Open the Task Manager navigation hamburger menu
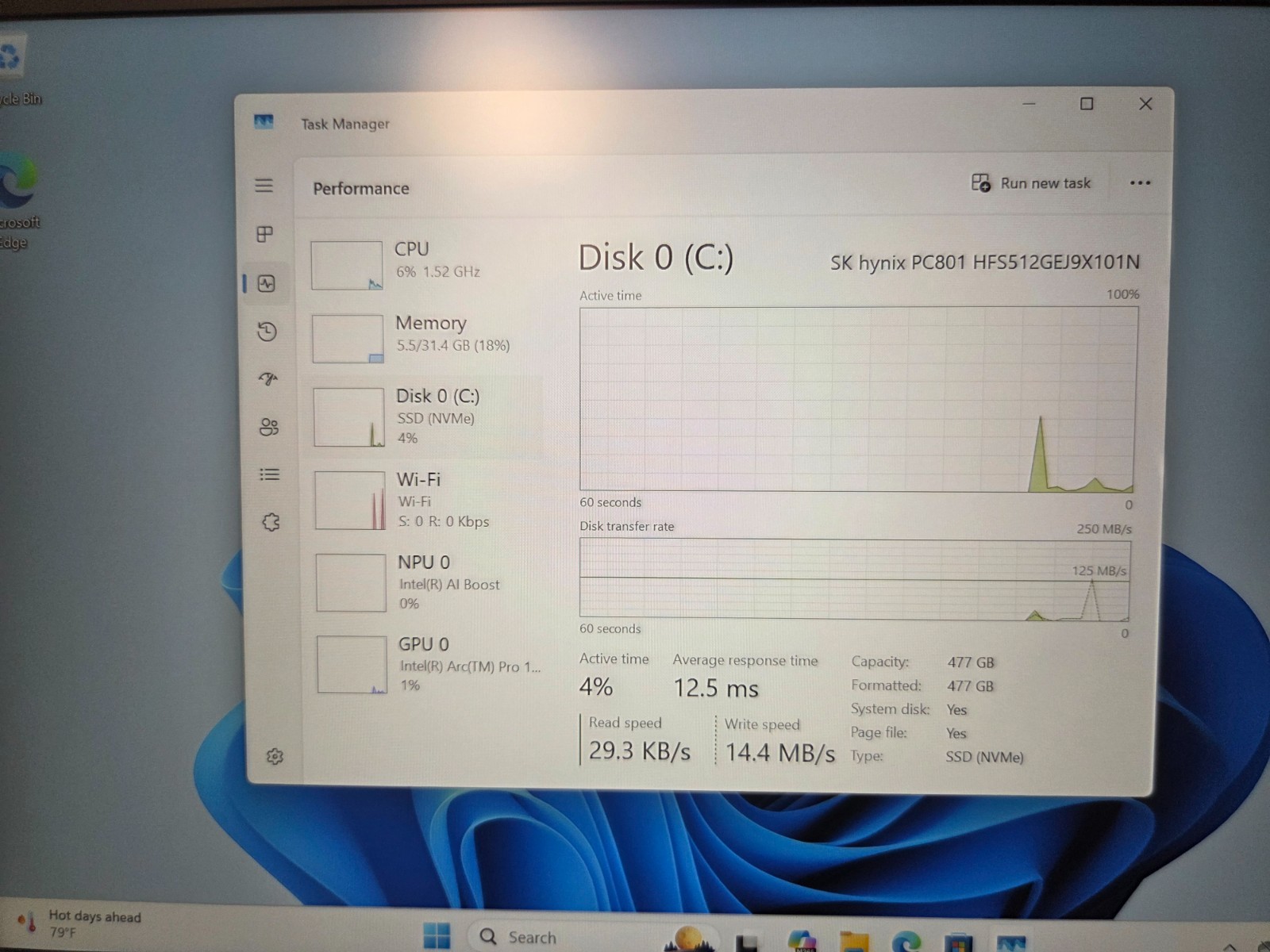1270x952 pixels. (264, 186)
